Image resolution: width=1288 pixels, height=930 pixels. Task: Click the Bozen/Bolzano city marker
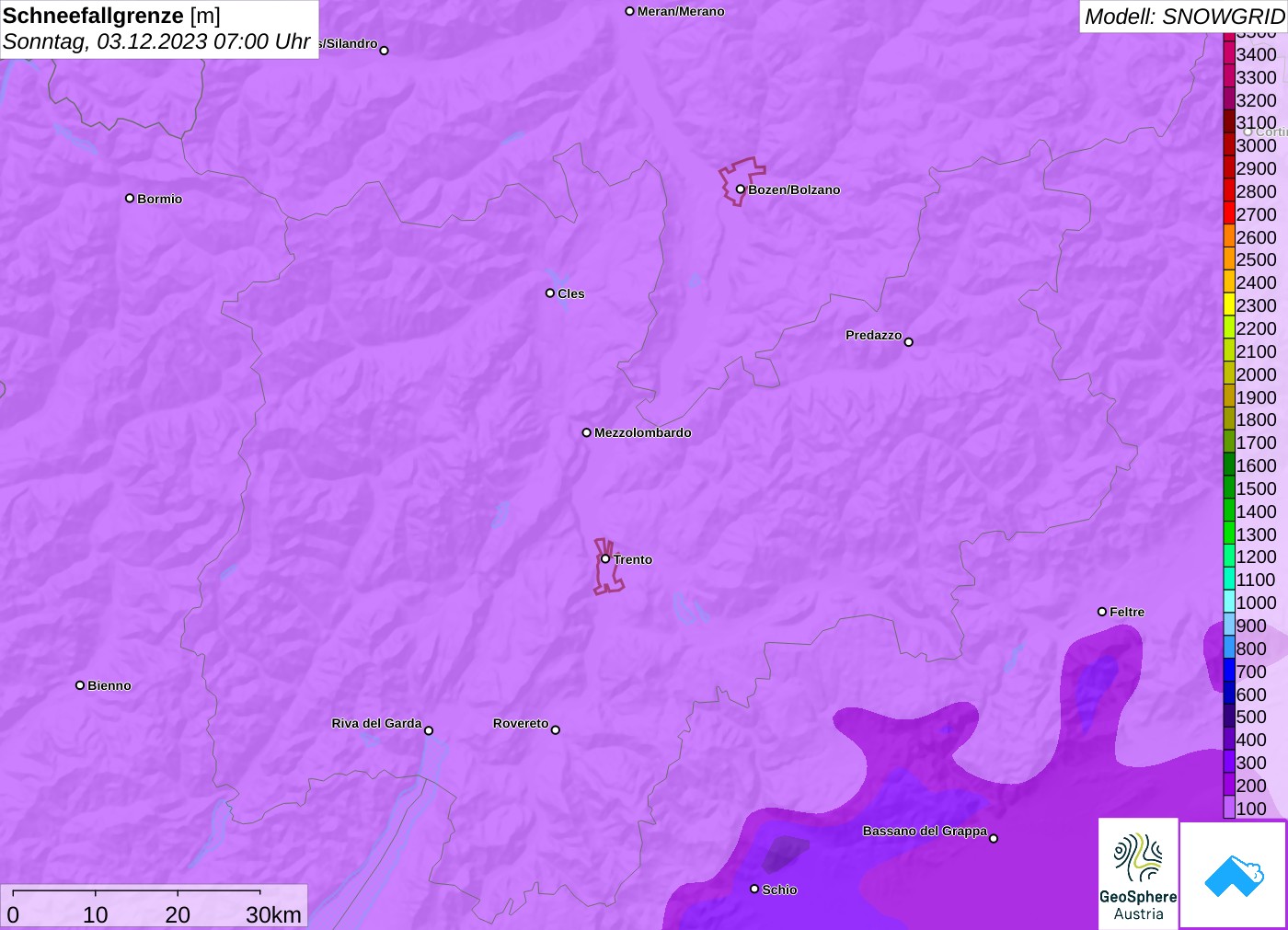click(740, 189)
